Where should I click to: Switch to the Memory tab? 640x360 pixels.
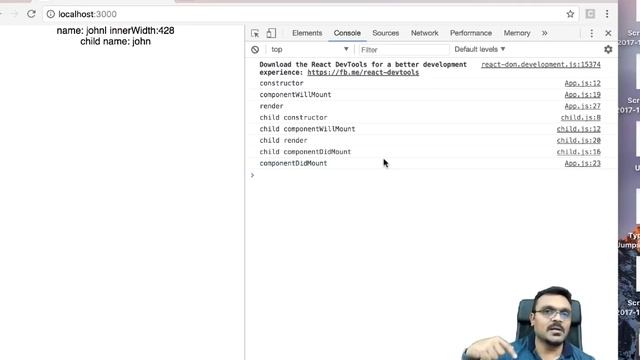[517, 33]
